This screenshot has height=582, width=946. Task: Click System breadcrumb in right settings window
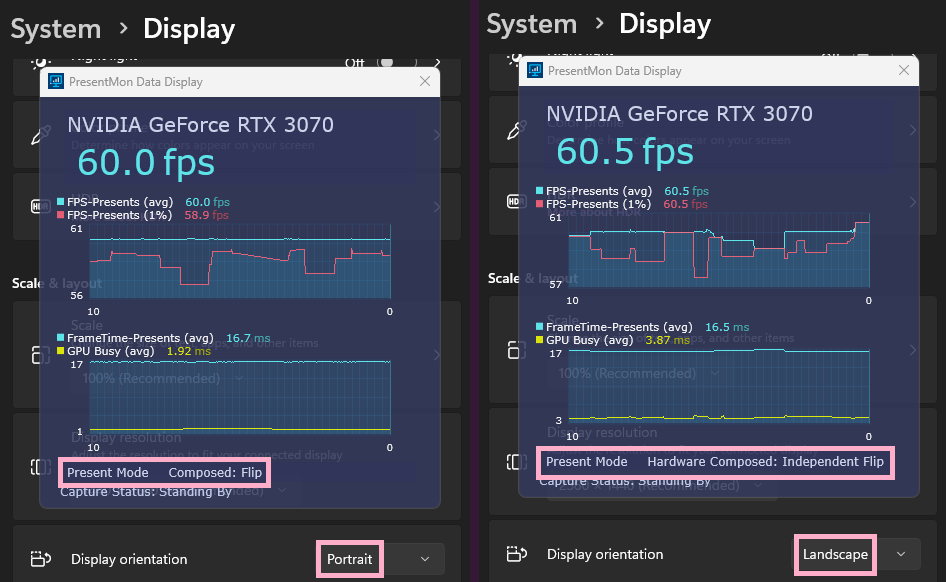coord(532,24)
